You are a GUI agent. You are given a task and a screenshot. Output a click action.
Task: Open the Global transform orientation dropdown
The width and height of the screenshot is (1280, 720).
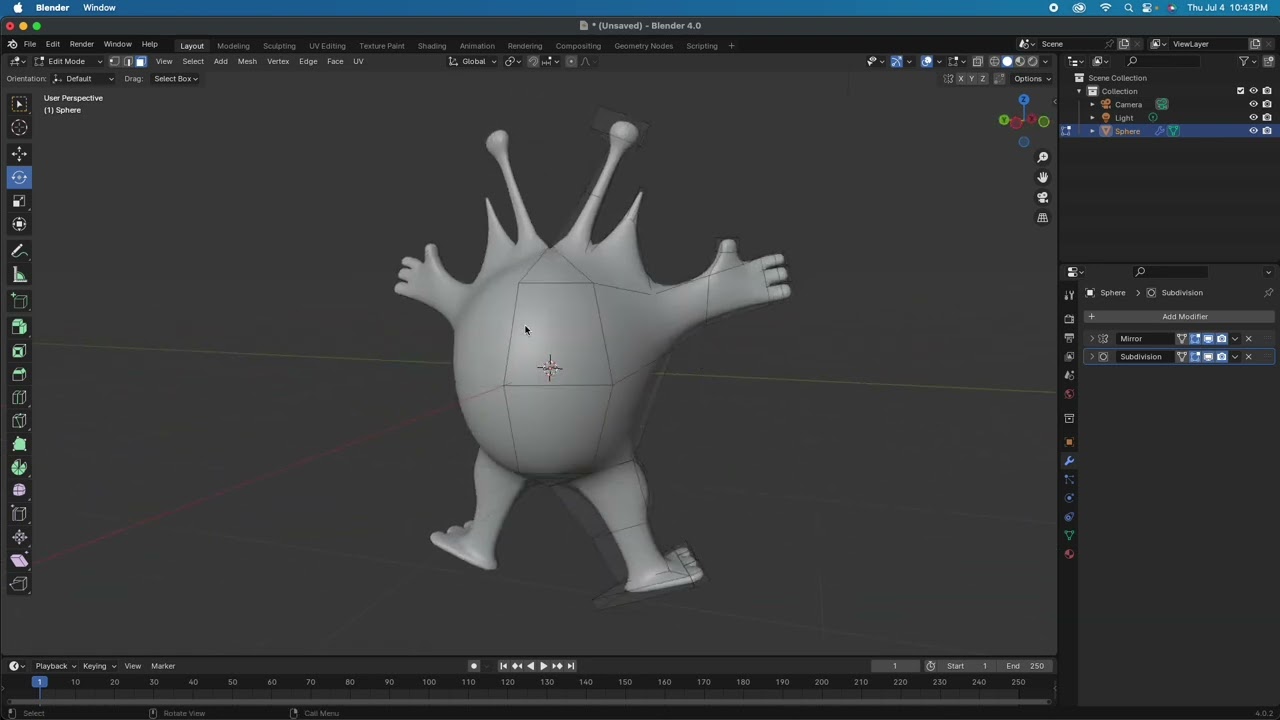(473, 61)
